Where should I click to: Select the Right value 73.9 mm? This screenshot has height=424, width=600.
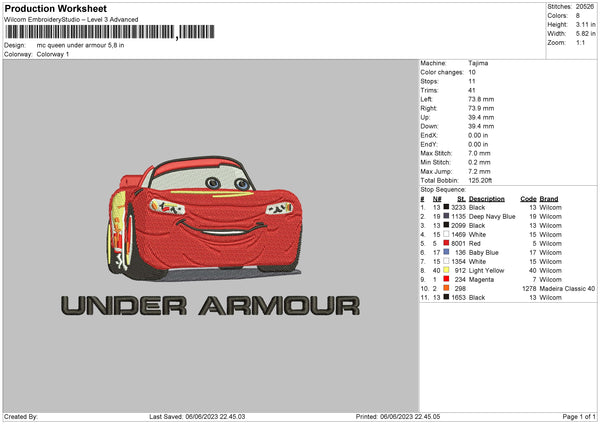point(481,108)
